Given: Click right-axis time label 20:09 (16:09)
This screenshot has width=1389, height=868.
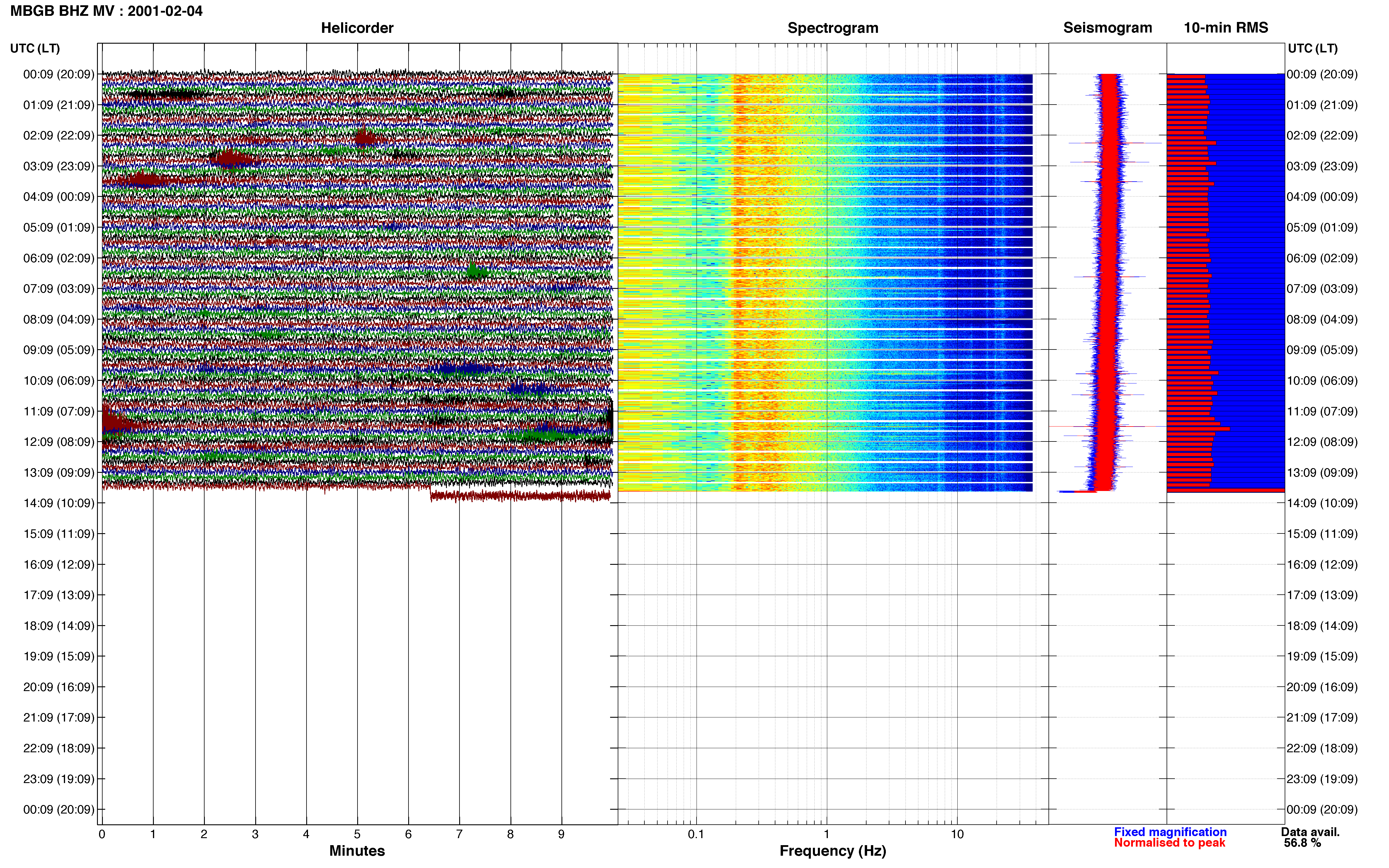Looking at the screenshot, I should (1322, 687).
